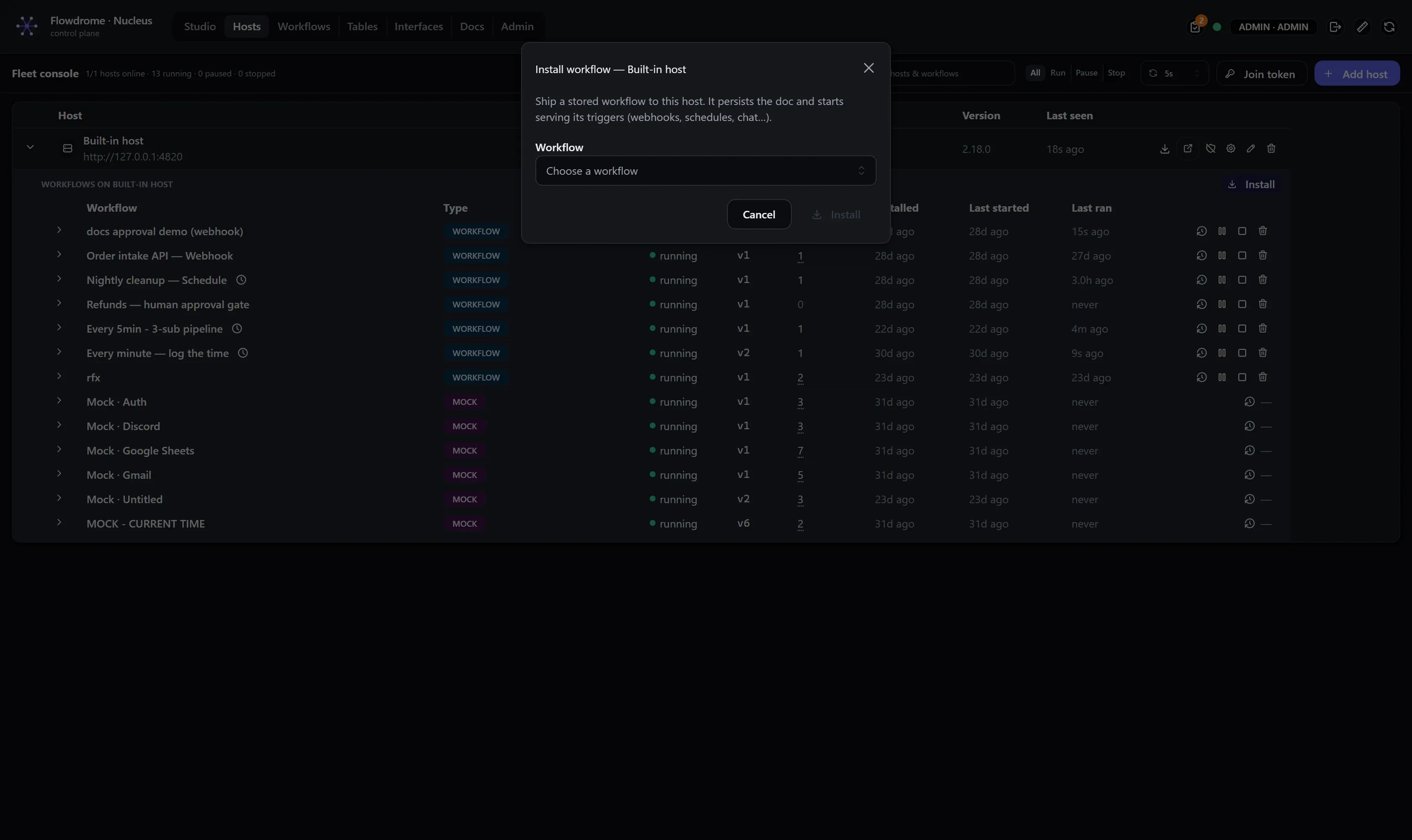Viewport: 1412px width, 840px height.
Task: Click the shield-off icon on Built-in host row
Action: pyautogui.click(x=1210, y=148)
